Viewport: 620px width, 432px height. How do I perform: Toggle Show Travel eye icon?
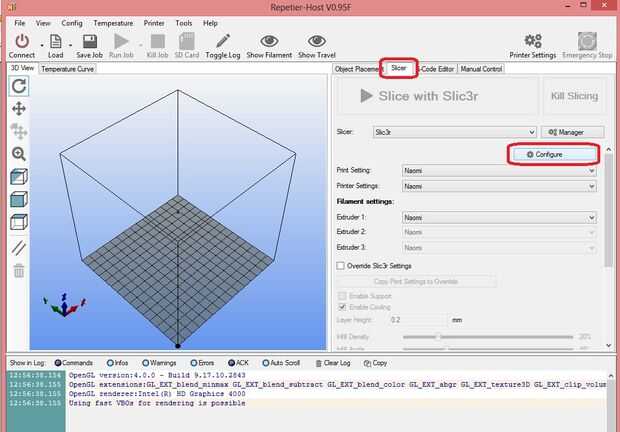click(x=317, y=41)
